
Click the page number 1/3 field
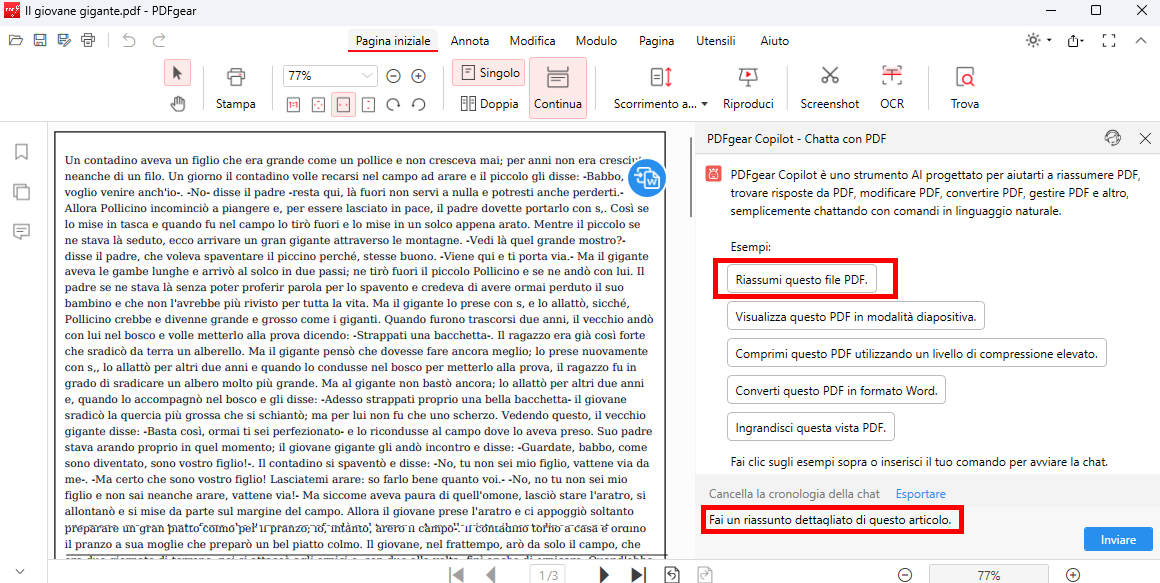[547, 573]
